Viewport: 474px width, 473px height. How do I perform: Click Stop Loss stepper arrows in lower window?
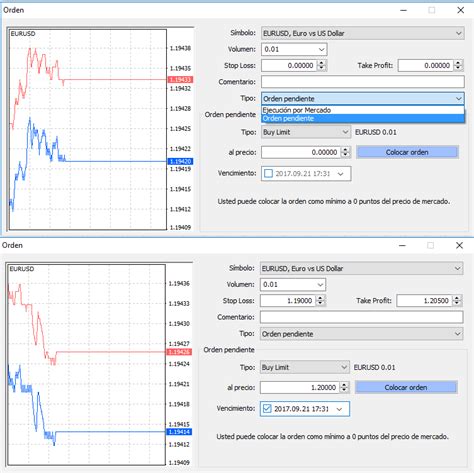[320, 301]
